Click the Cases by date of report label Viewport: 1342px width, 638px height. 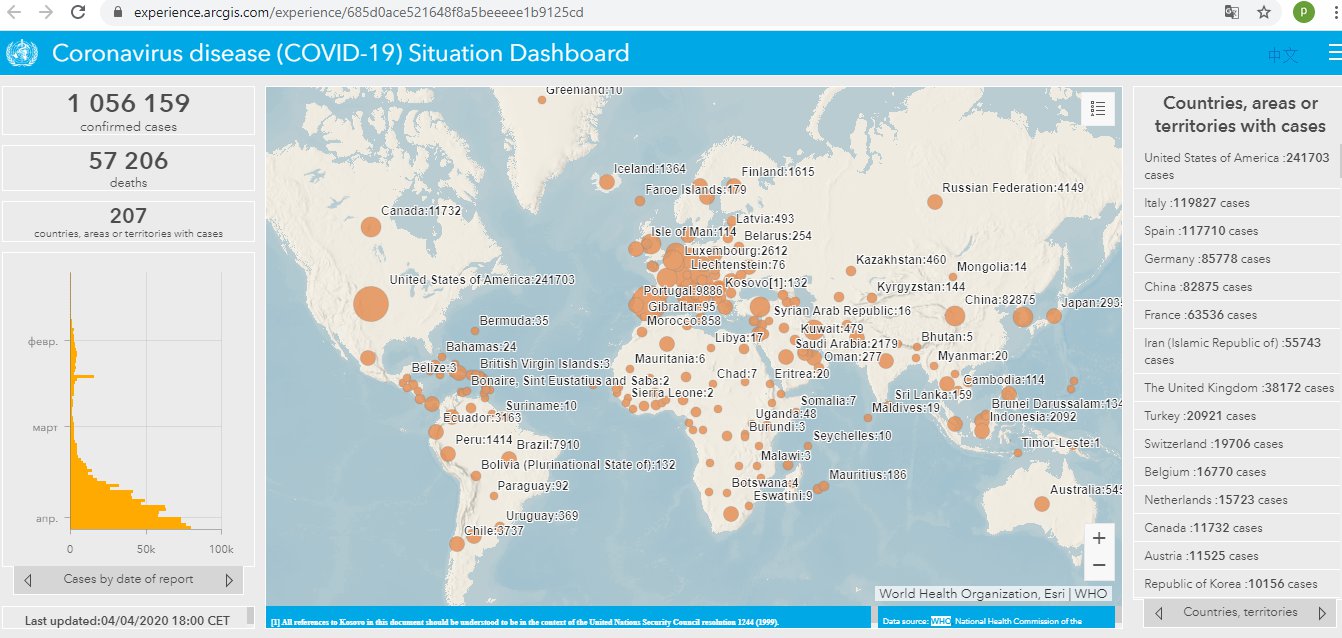tap(128, 579)
